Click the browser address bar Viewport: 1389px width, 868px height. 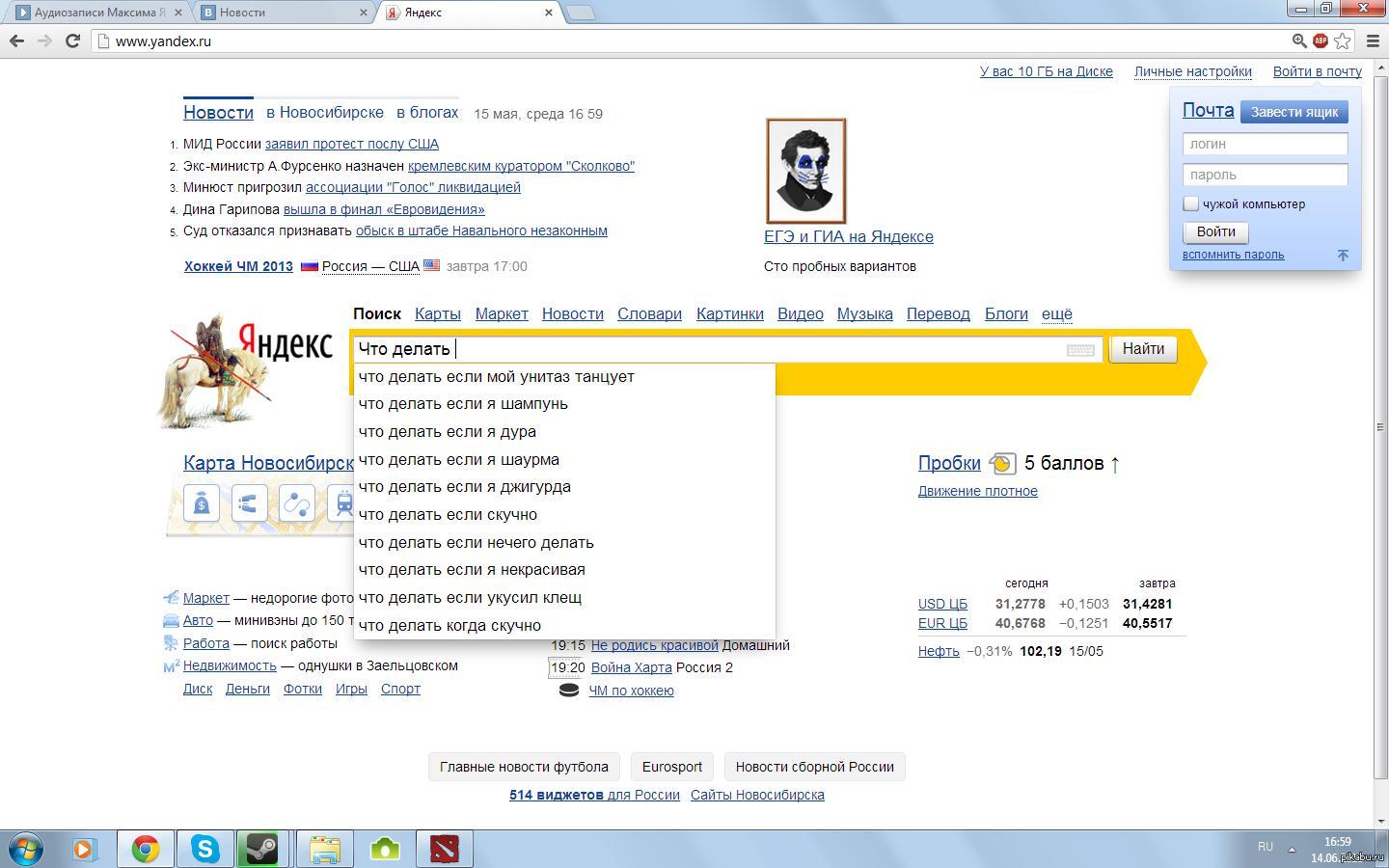coord(694,41)
